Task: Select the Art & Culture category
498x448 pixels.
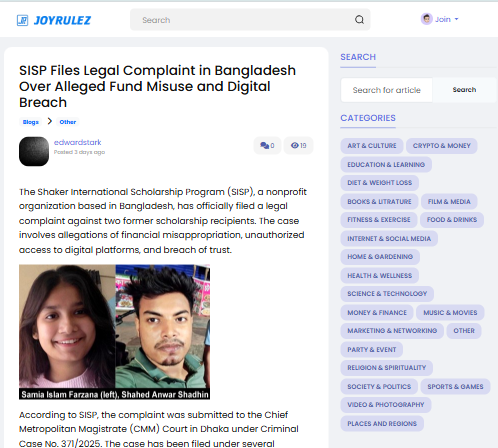Action: (x=372, y=146)
